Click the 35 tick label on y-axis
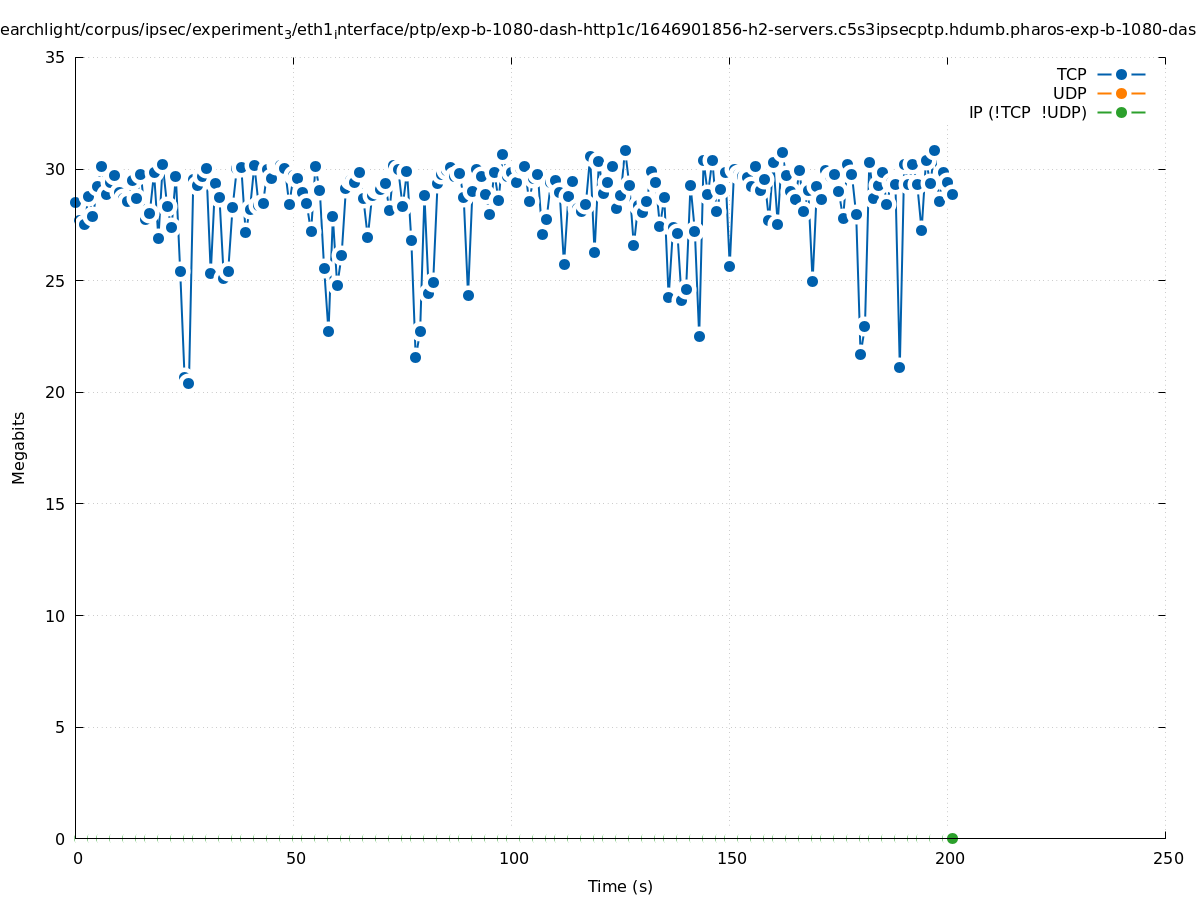The width and height of the screenshot is (1197, 900). tap(55, 57)
